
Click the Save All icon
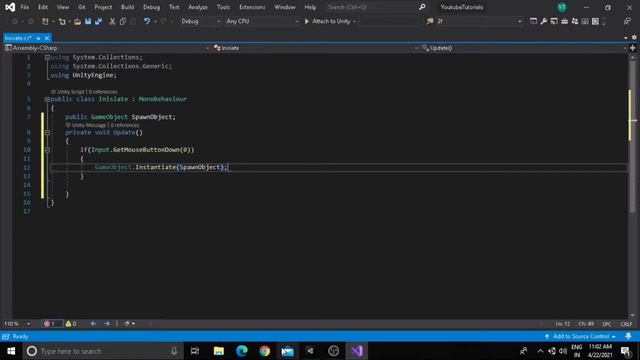[x=98, y=21]
